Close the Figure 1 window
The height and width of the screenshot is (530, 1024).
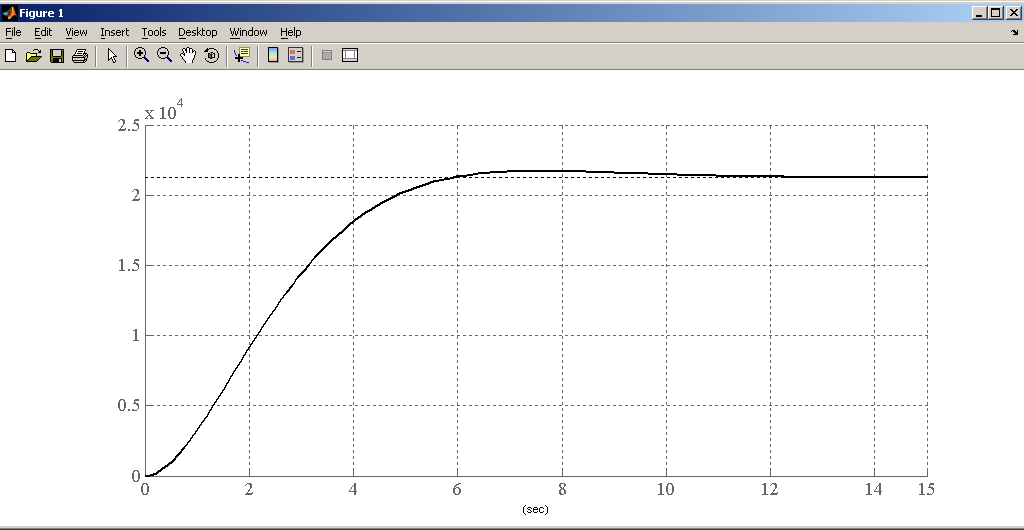click(x=1012, y=13)
